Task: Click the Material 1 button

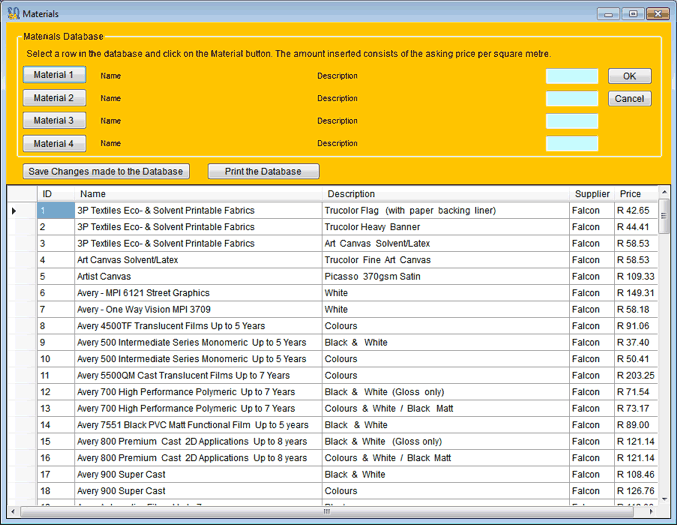Action: (54, 75)
